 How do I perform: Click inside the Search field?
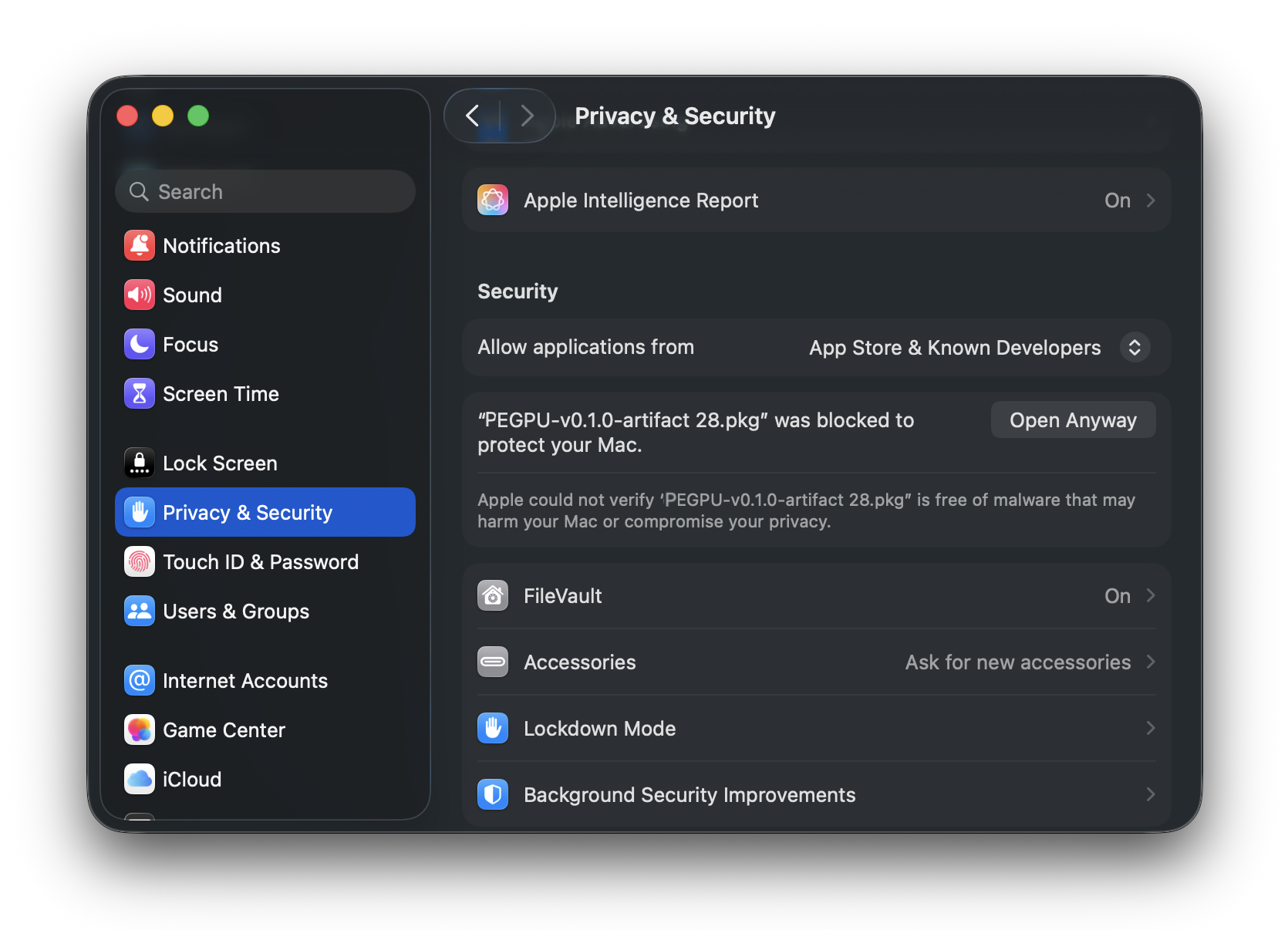point(265,192)
